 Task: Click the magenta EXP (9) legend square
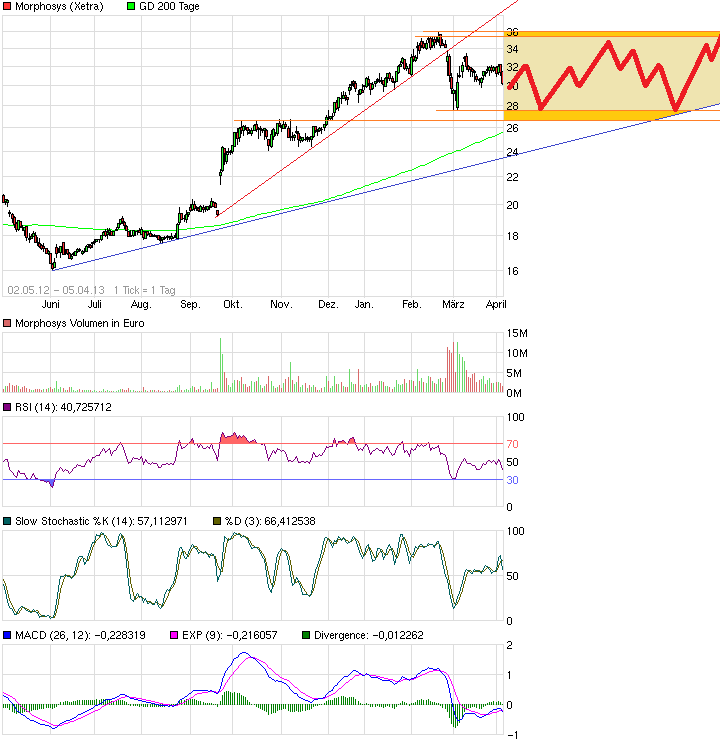pos(174,635)
